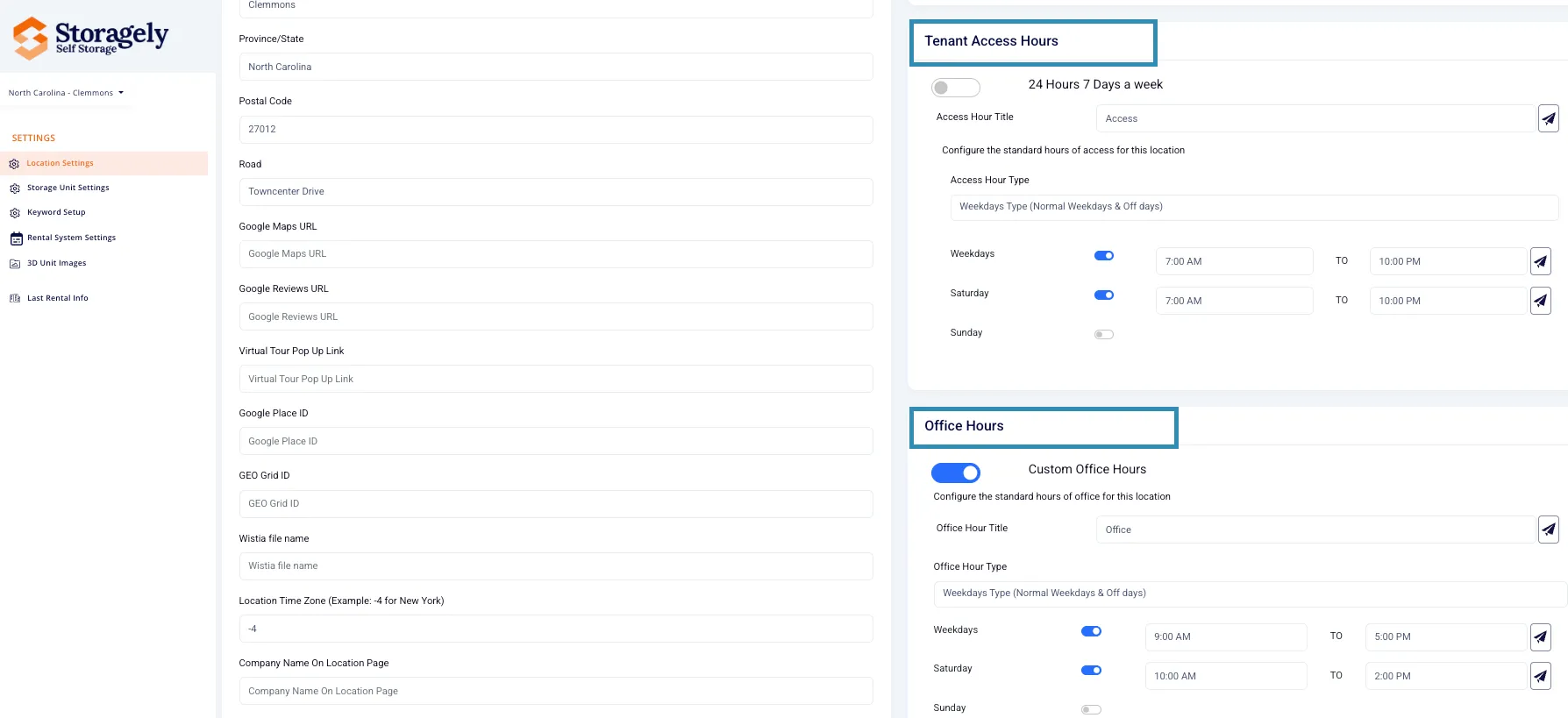Click the Location Time Zone field

[556, 629]
